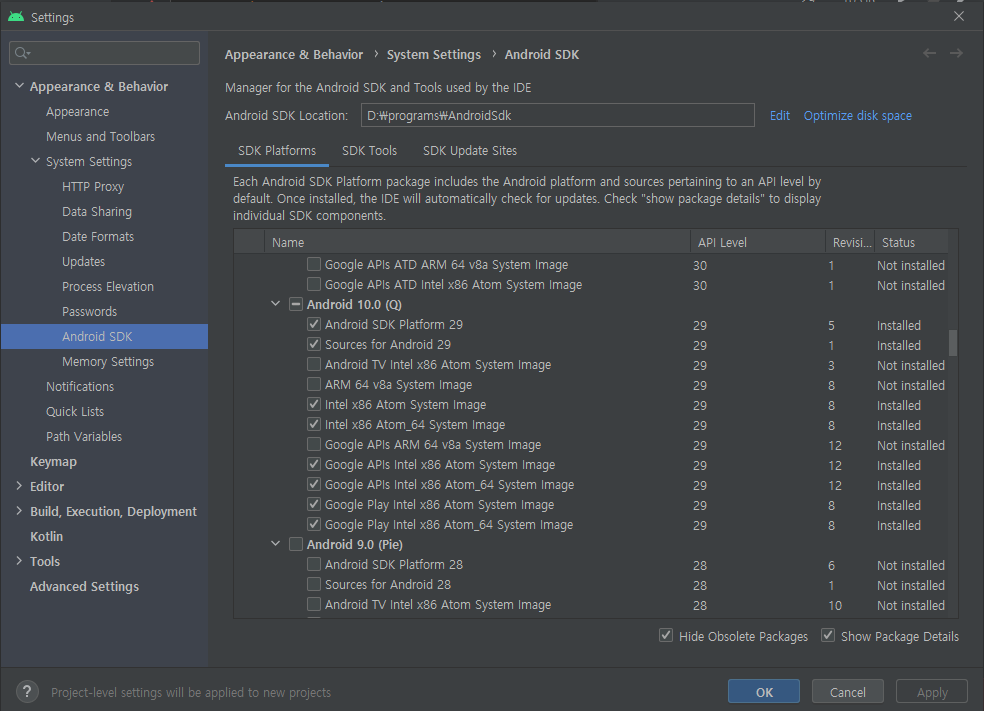Collapse System Settings subtree
Image resolution: width=984 pixels, height=711 pixels.
pos(36,161)
